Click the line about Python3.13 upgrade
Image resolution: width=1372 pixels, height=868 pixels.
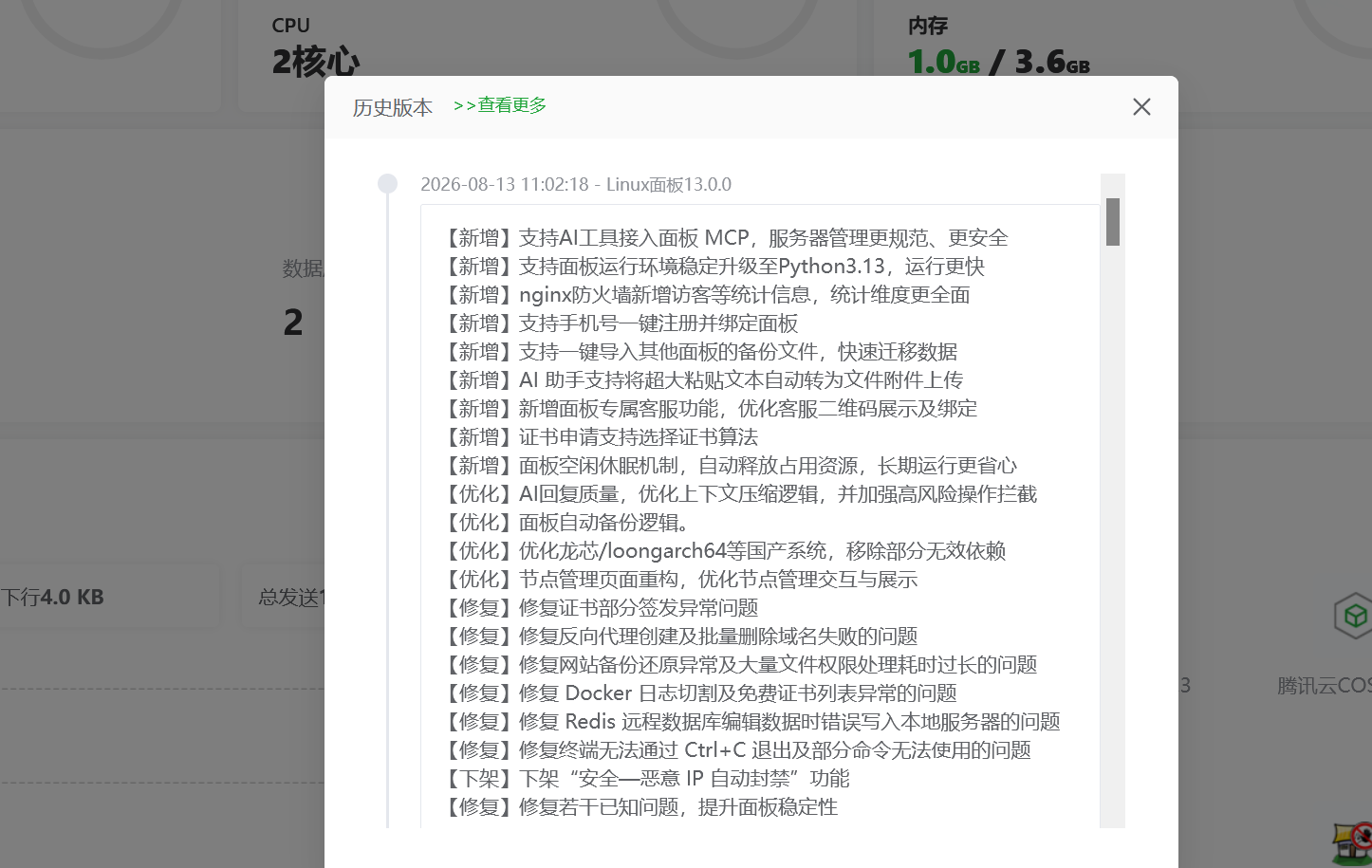coord(714,266)
